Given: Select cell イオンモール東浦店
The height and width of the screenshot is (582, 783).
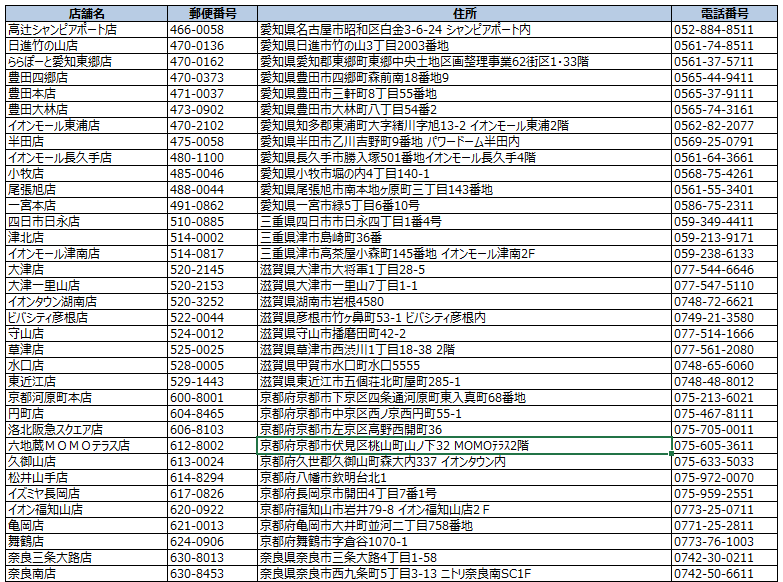Looking at the screenshot, I should pyautogui.click(x=86, y=125).
